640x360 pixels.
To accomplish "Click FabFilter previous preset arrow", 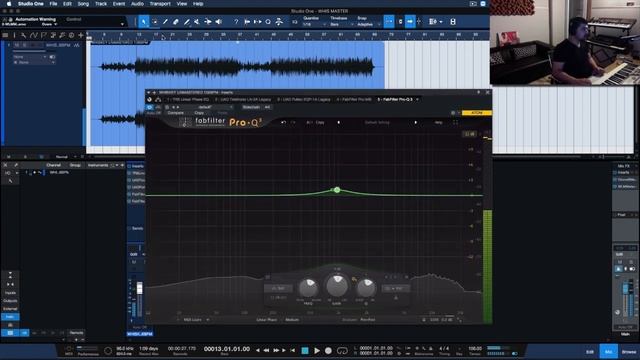I will click(338, 122).
